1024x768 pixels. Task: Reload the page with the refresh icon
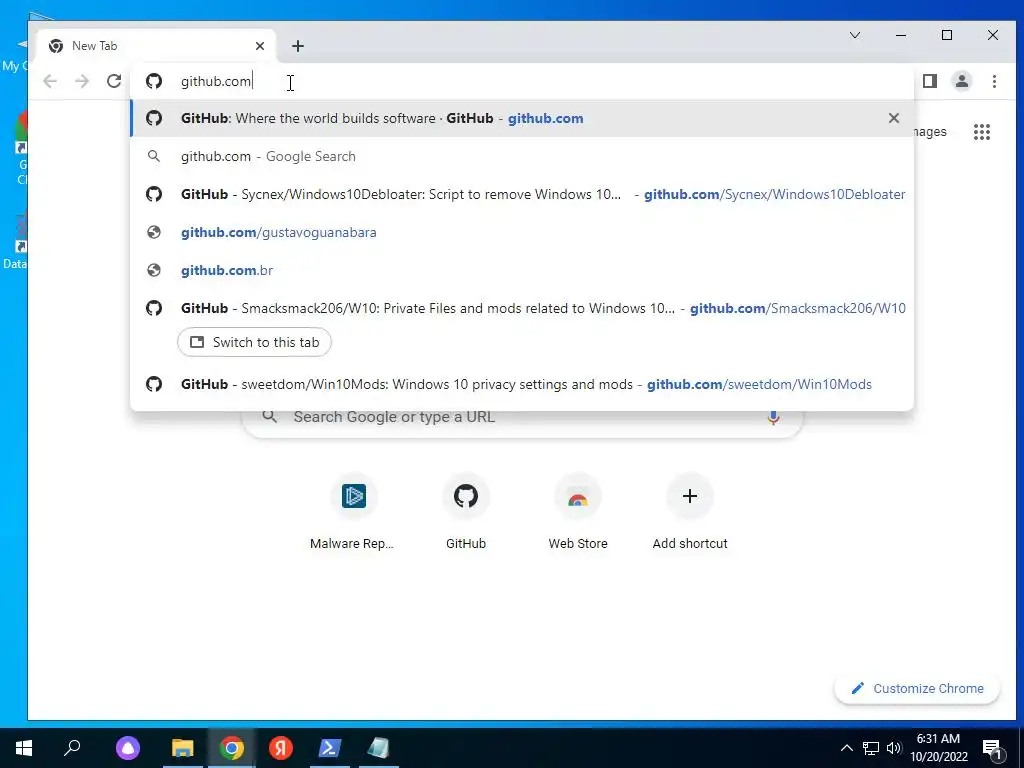[114, 81]
